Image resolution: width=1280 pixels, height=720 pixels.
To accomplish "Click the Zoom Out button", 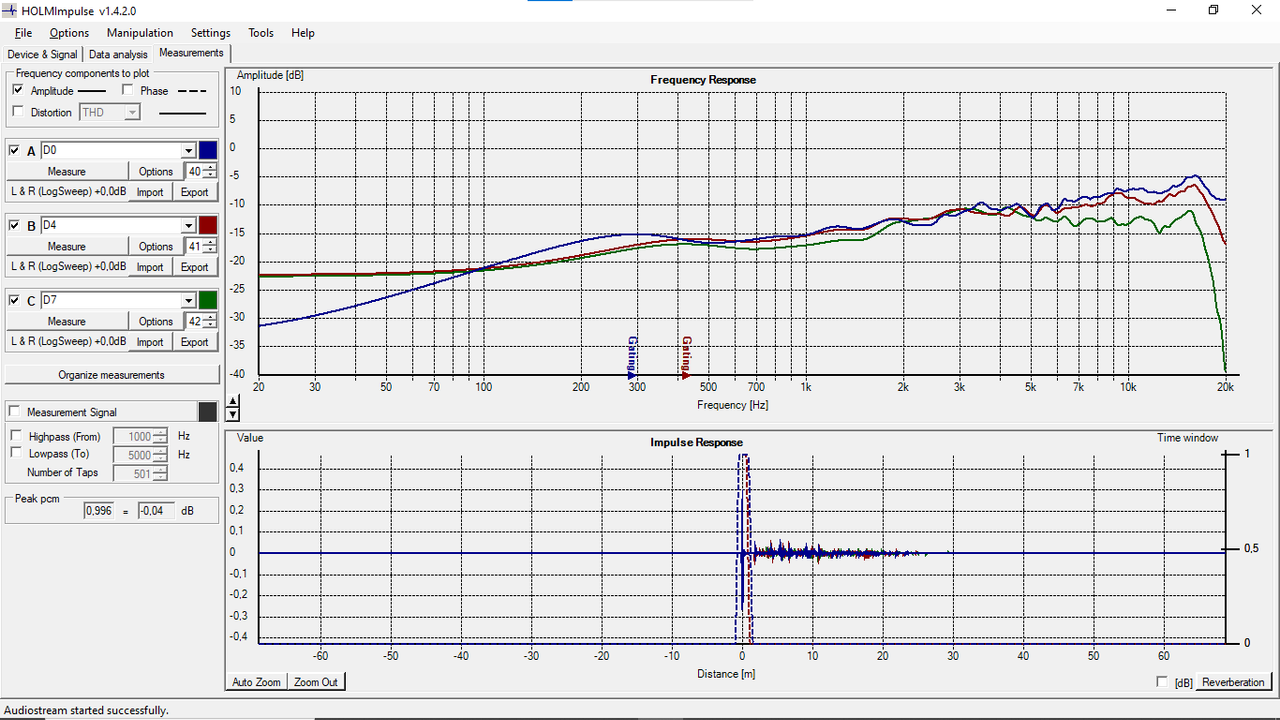I will [316, 682].
